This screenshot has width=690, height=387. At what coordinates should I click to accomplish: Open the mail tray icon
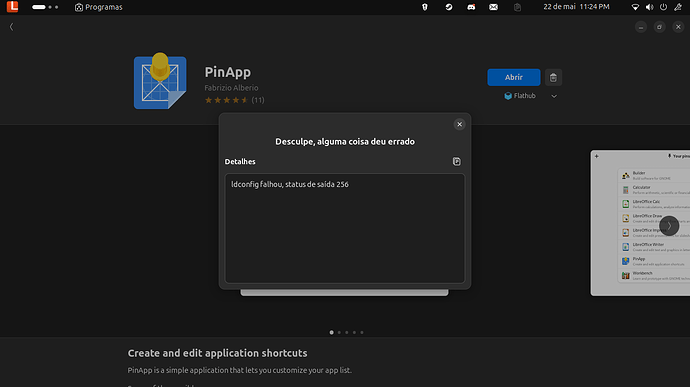click(x=493, y=7)
